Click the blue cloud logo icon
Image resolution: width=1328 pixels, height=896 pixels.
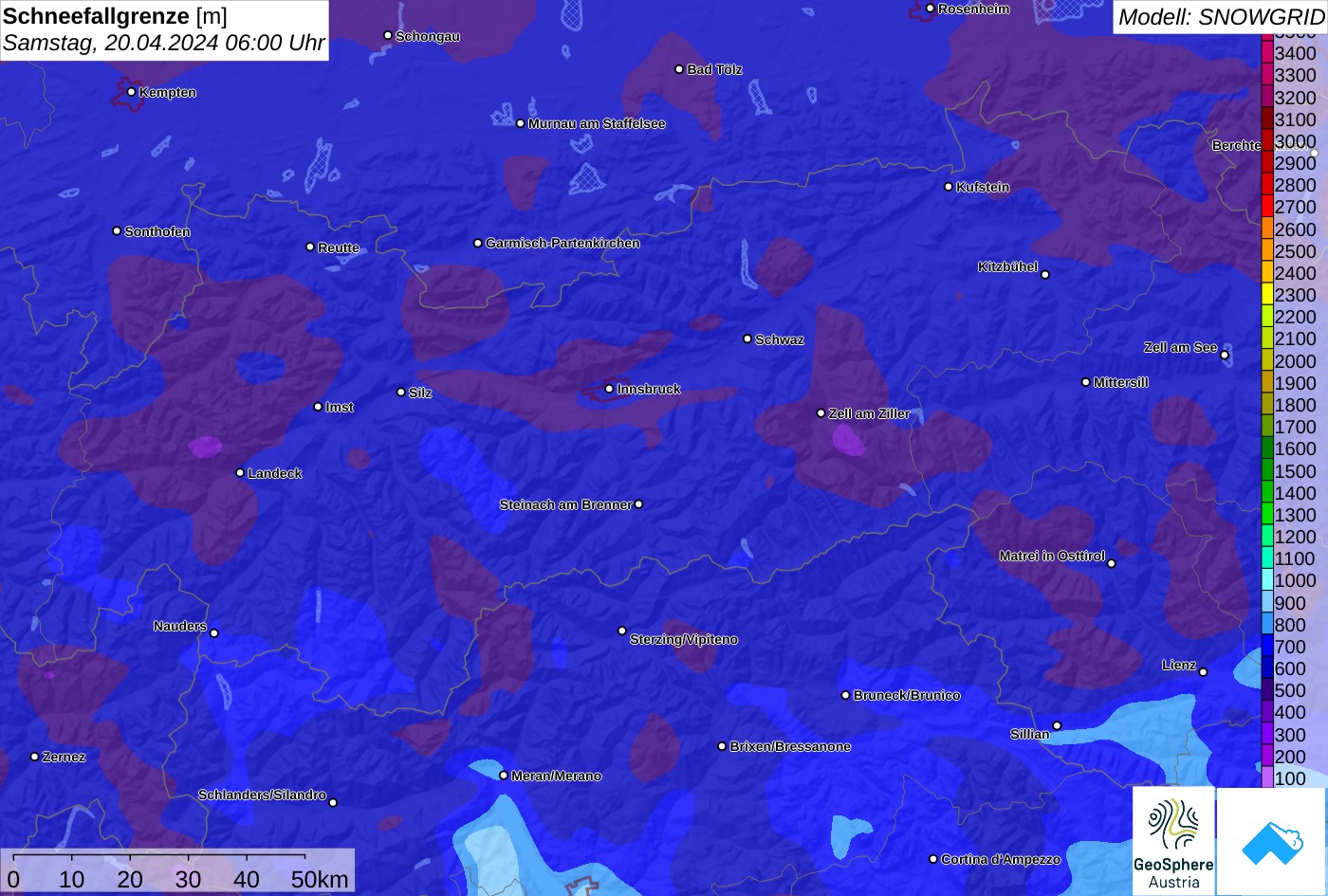click(1272, 841)
